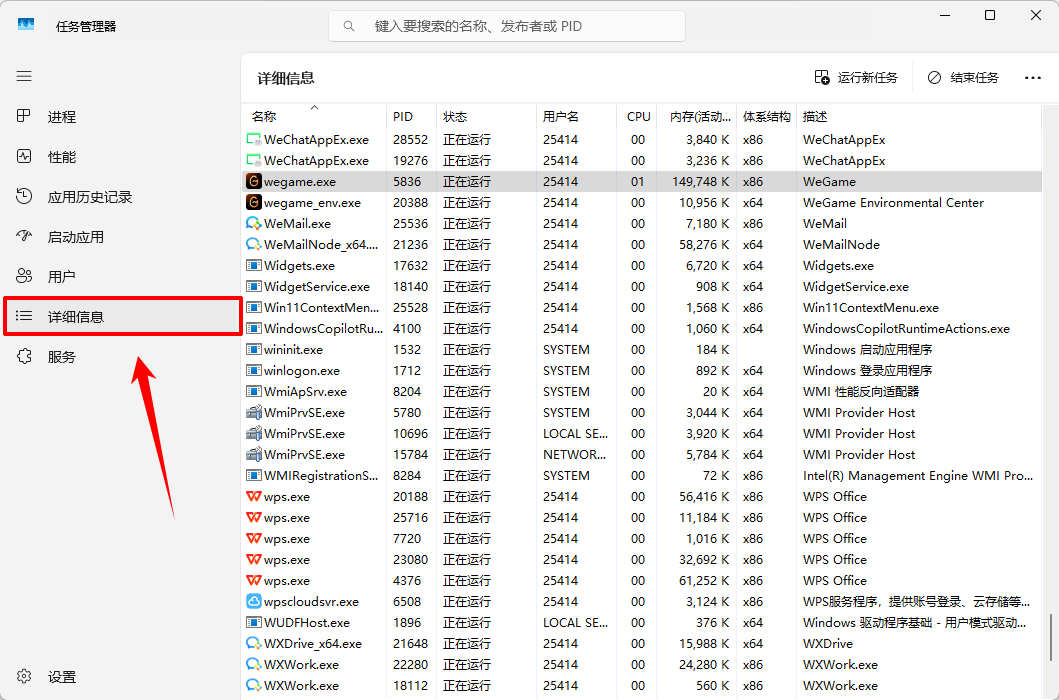Click the Task Manager app logo

(x=26, y=25)
